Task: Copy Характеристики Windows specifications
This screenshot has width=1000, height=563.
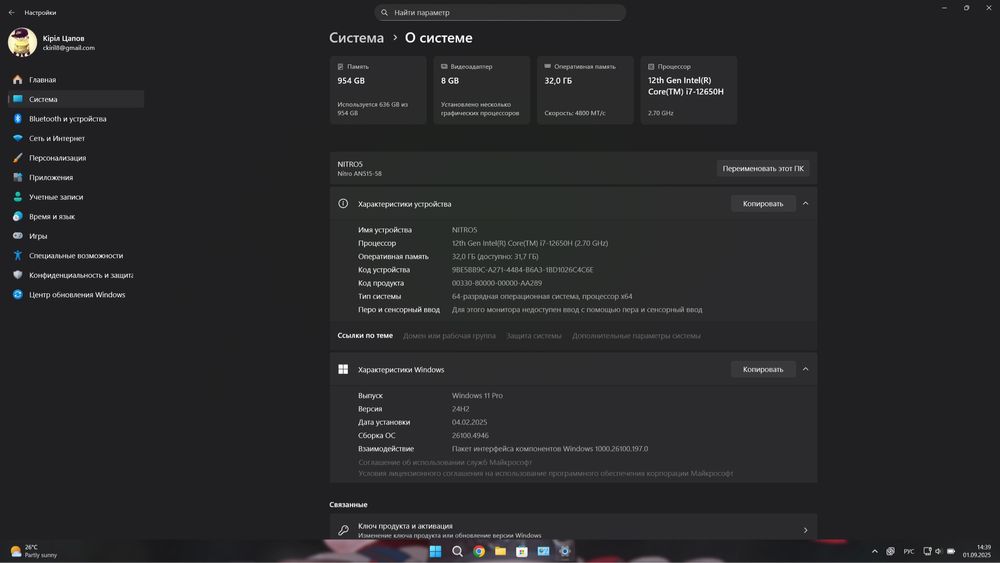Action: click(763, 369)
